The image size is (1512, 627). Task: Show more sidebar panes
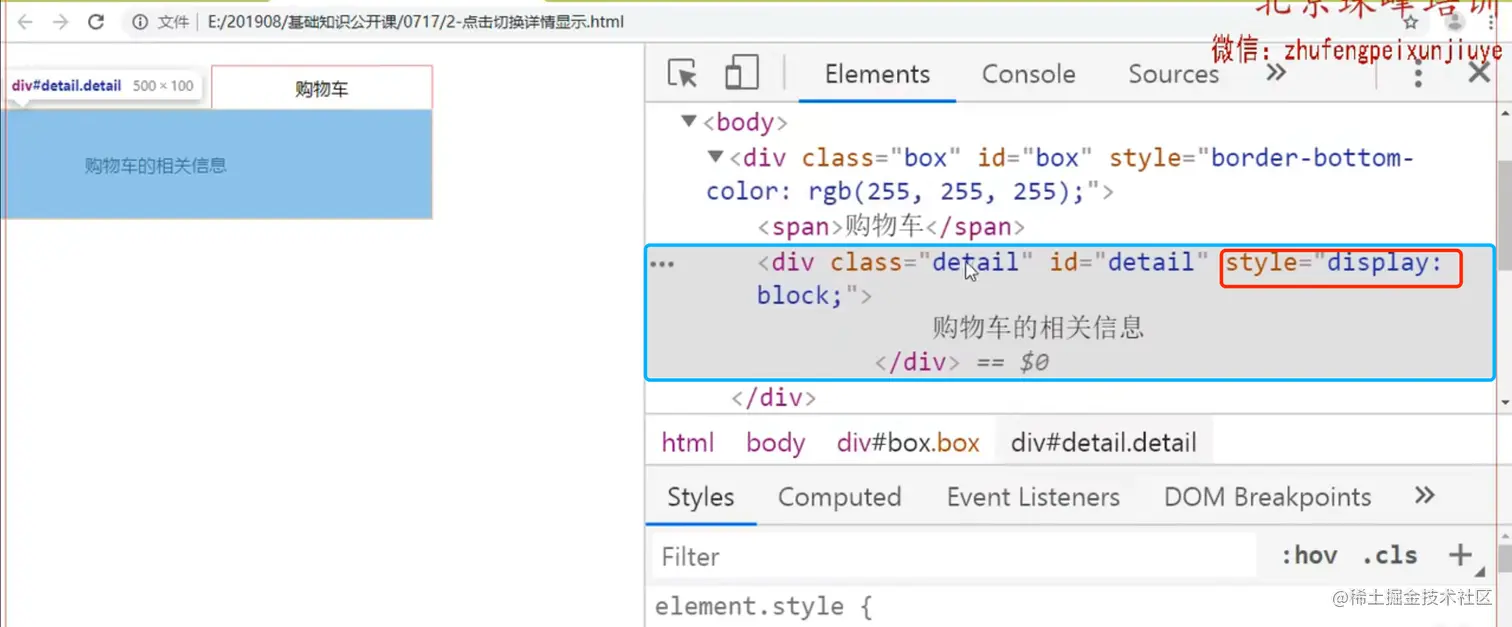pyautogui.click(x=1425, y=496)
